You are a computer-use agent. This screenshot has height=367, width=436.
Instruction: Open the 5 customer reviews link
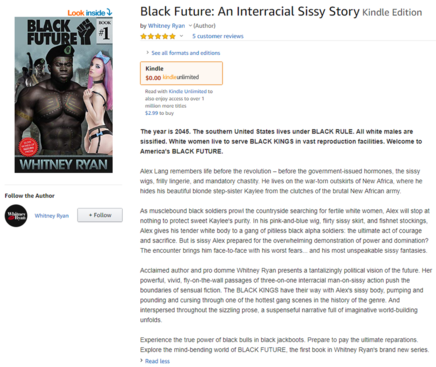218,36
